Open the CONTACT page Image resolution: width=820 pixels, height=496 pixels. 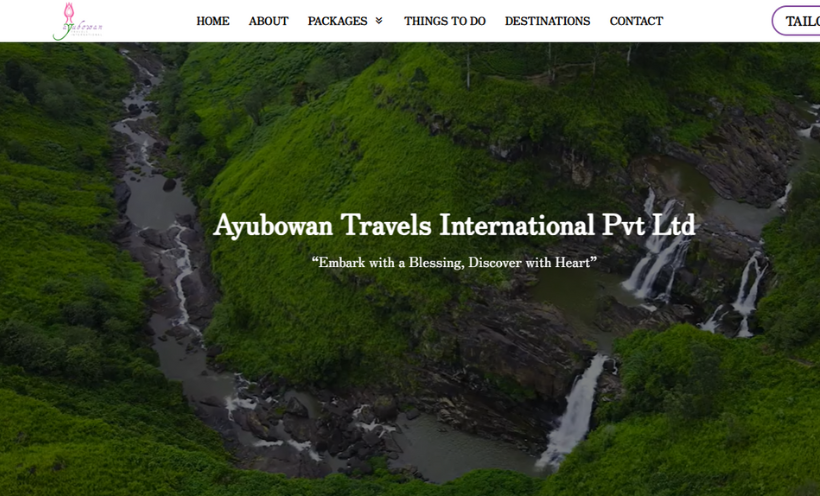pos(636,21)
